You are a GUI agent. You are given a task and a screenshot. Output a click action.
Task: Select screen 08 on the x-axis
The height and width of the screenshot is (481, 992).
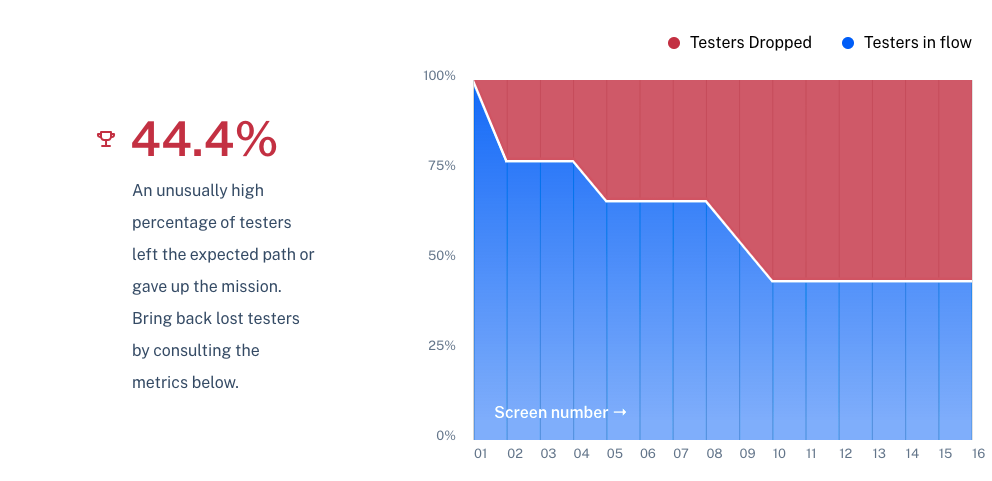pyautogui.click(x=714, y=454)
